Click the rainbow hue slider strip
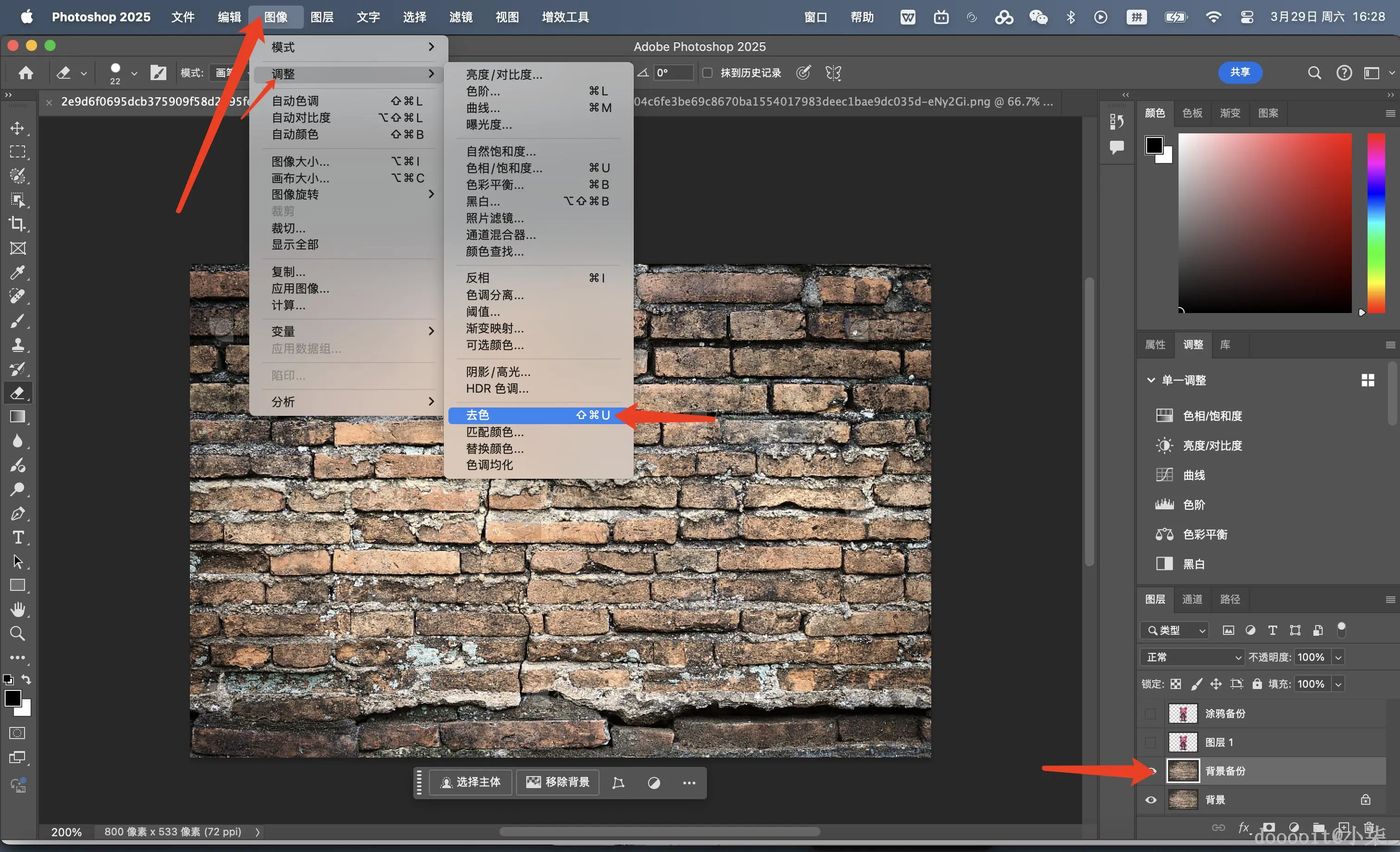The image size is (1400, 852). [x=1375, y=223]
